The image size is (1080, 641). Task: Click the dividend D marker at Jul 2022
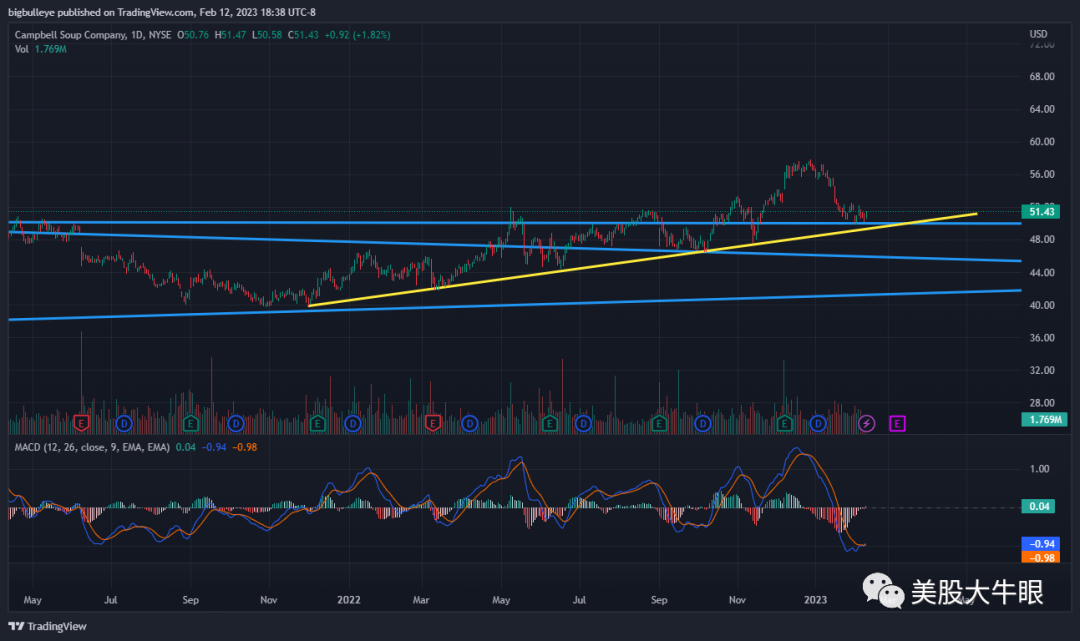click(x=583, y=423)
